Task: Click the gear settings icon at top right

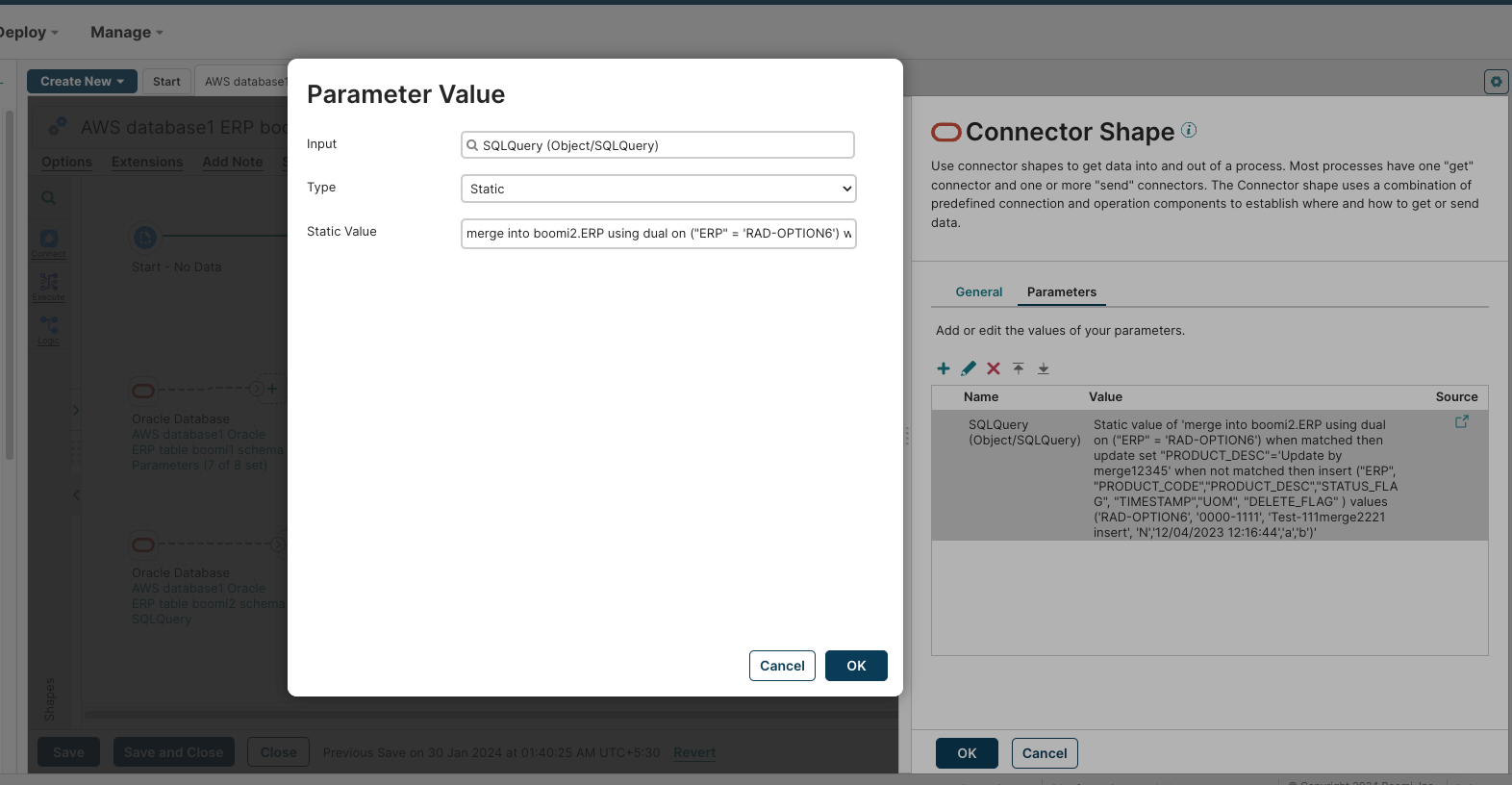Action: 1496,82
